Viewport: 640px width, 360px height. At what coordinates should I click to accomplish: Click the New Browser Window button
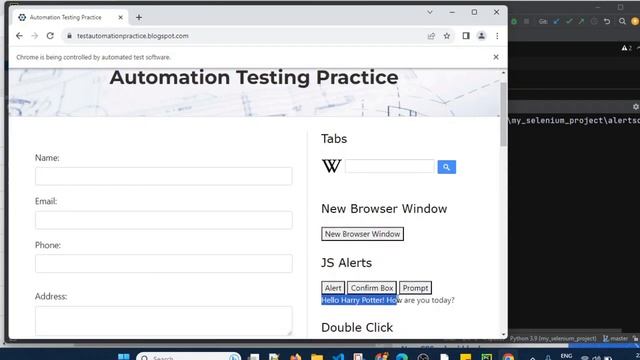tap(362, 234)
